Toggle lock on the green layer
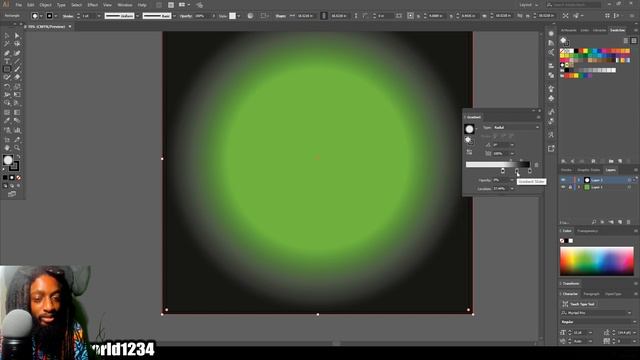640x360 pixels. pos(571,187)
